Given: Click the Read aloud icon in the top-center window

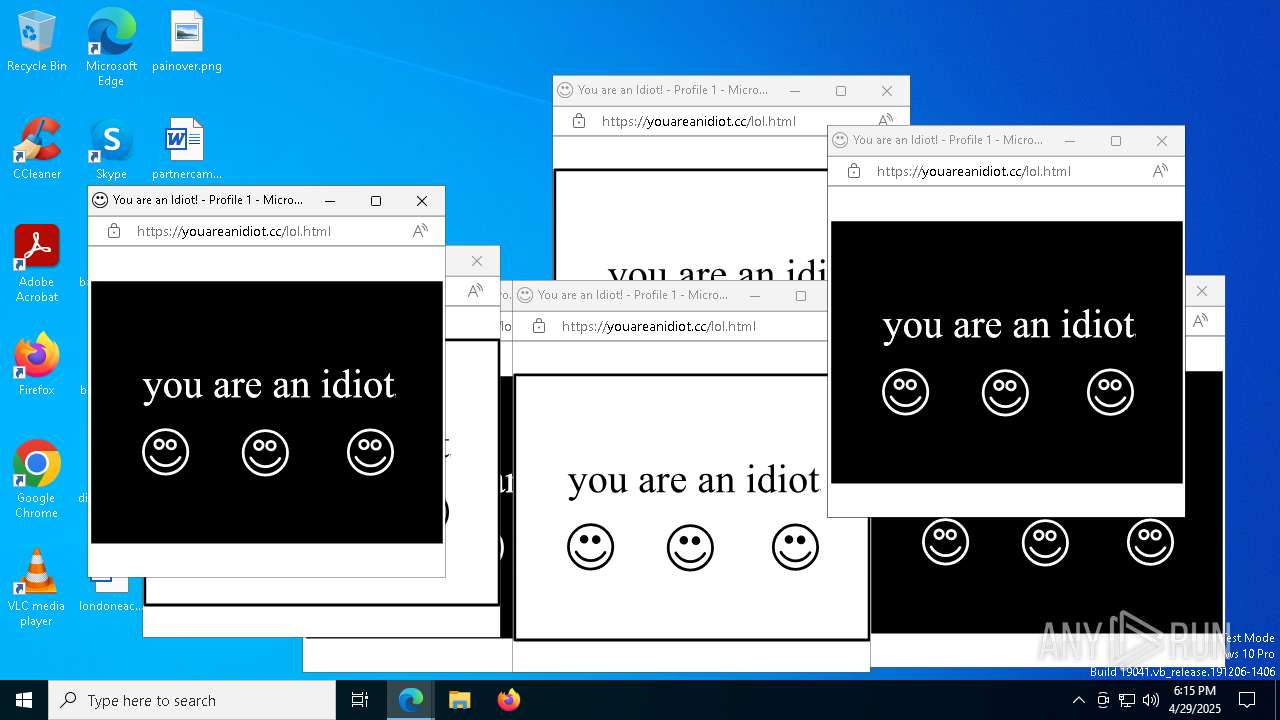Looking at the screenshot, I should [885, 120].
